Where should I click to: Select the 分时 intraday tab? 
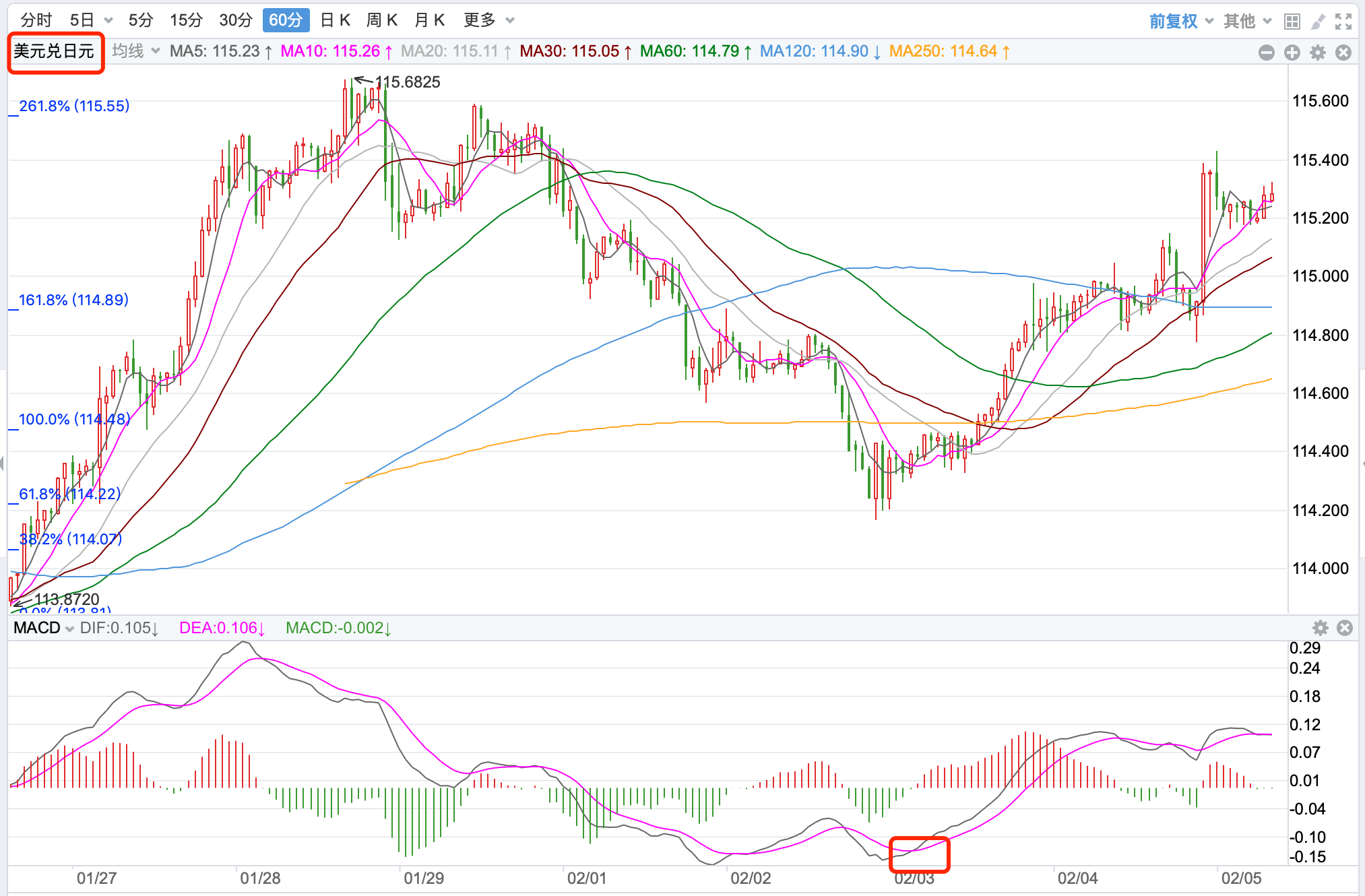(x=36, y=20)
